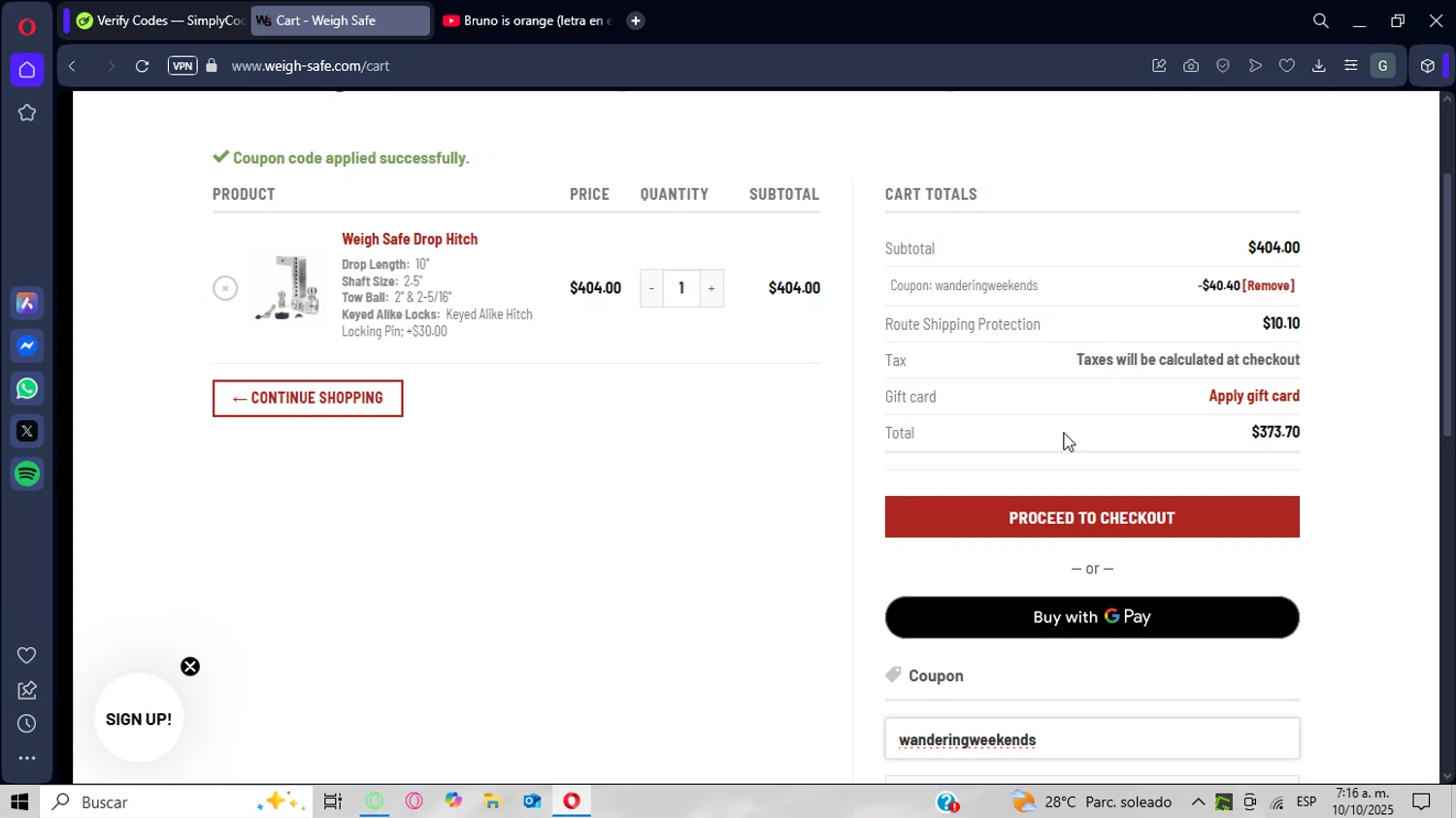
Task: Open the sidebar heart favorites icon
Action: coord(27,656)
